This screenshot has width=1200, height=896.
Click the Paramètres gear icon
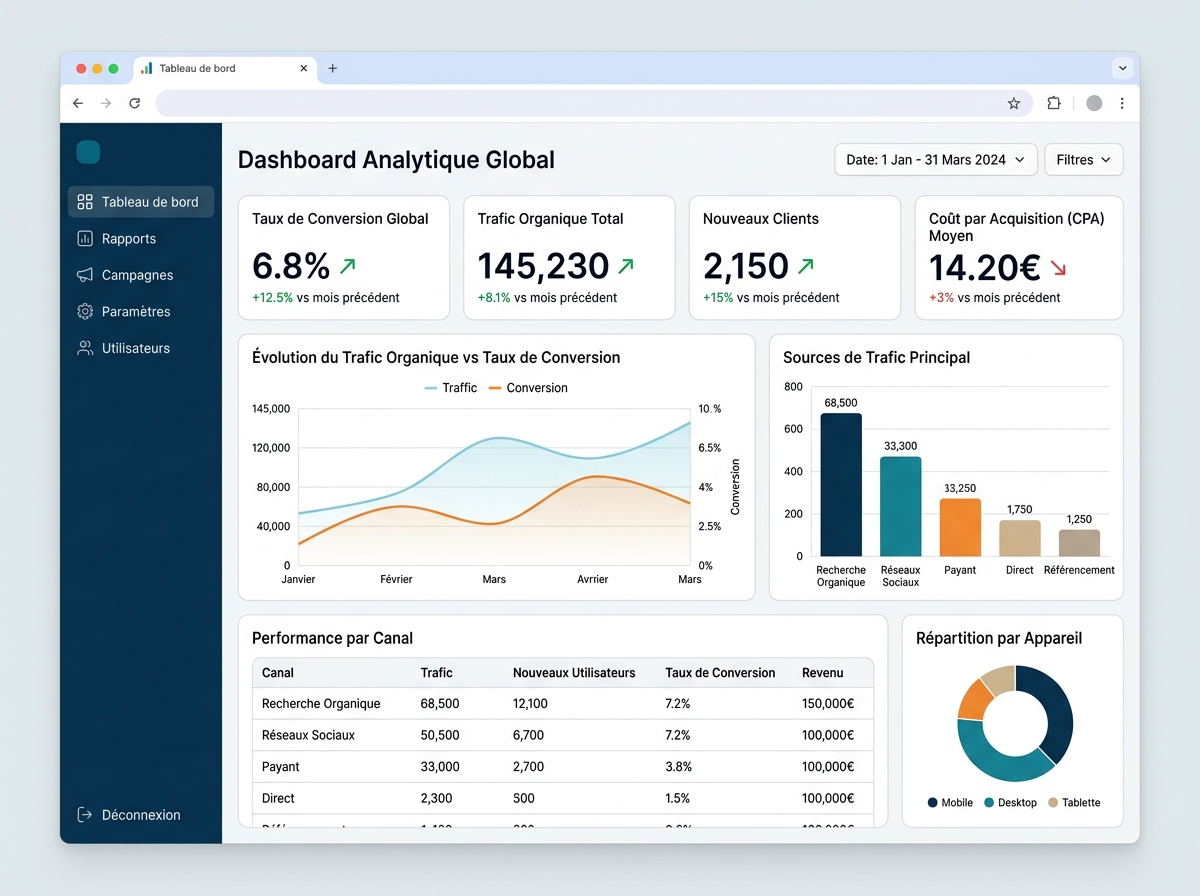point(85,312)
